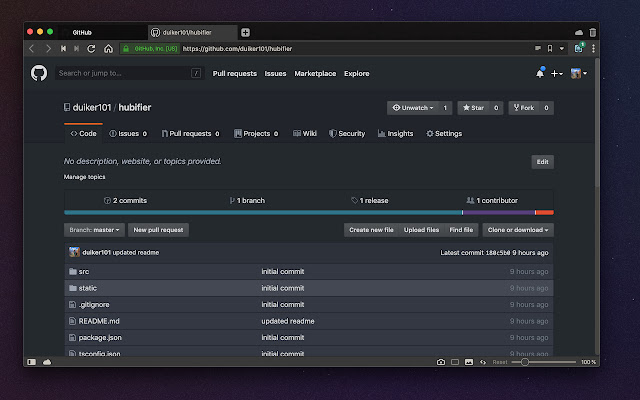The width and height of the screenshot is (640, 400).
Task: Star the repository
Action: point(473,108)
